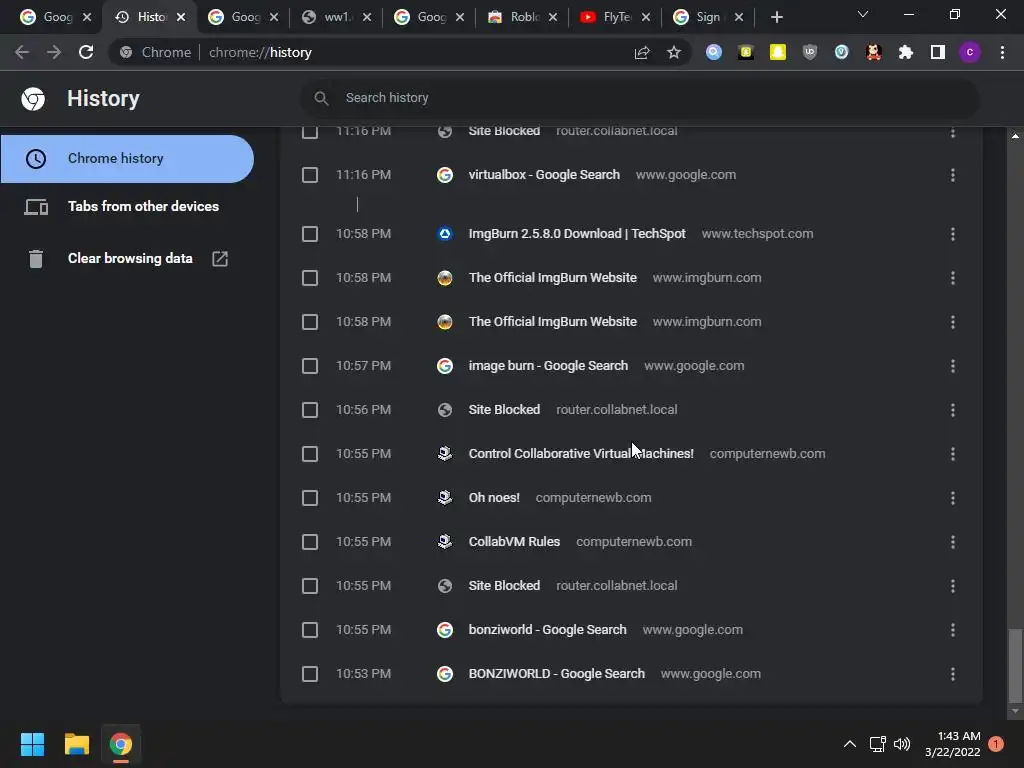
Task: Open bonziworld - Google Search link
Action: (x=547, y=630)
